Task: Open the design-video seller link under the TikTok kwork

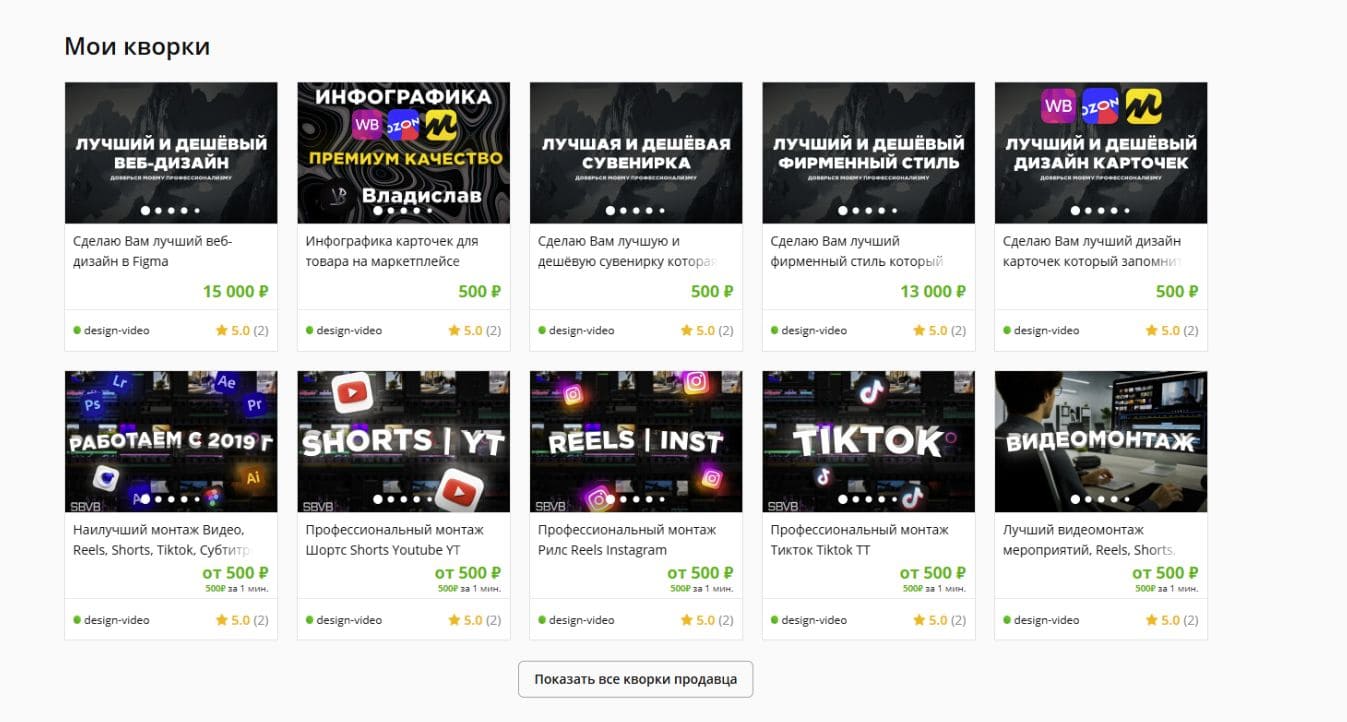Action: [814, 620]
